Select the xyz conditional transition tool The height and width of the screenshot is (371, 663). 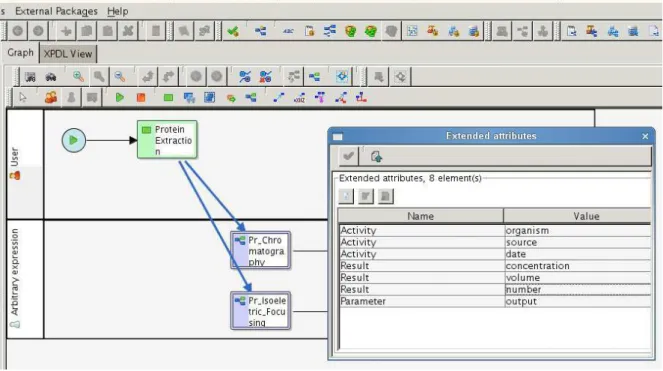(x=299, y=98)
